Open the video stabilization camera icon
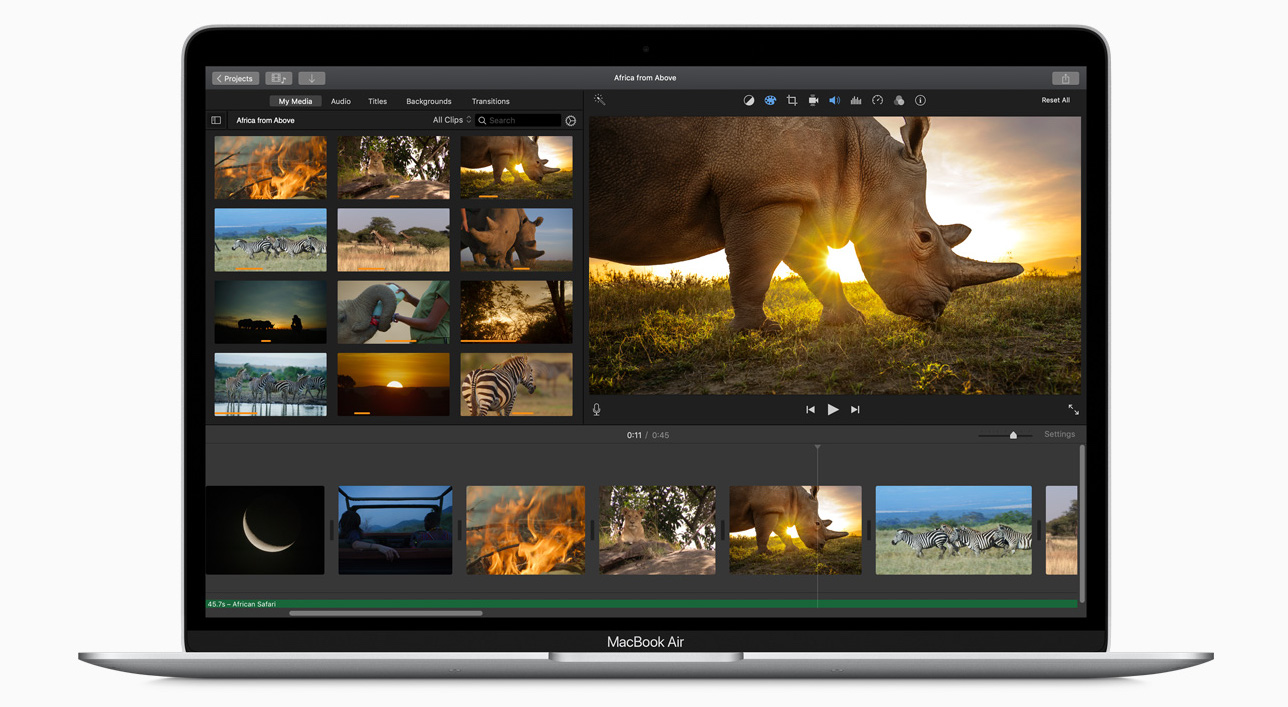Screen dimensions: 1288x707 813,100
